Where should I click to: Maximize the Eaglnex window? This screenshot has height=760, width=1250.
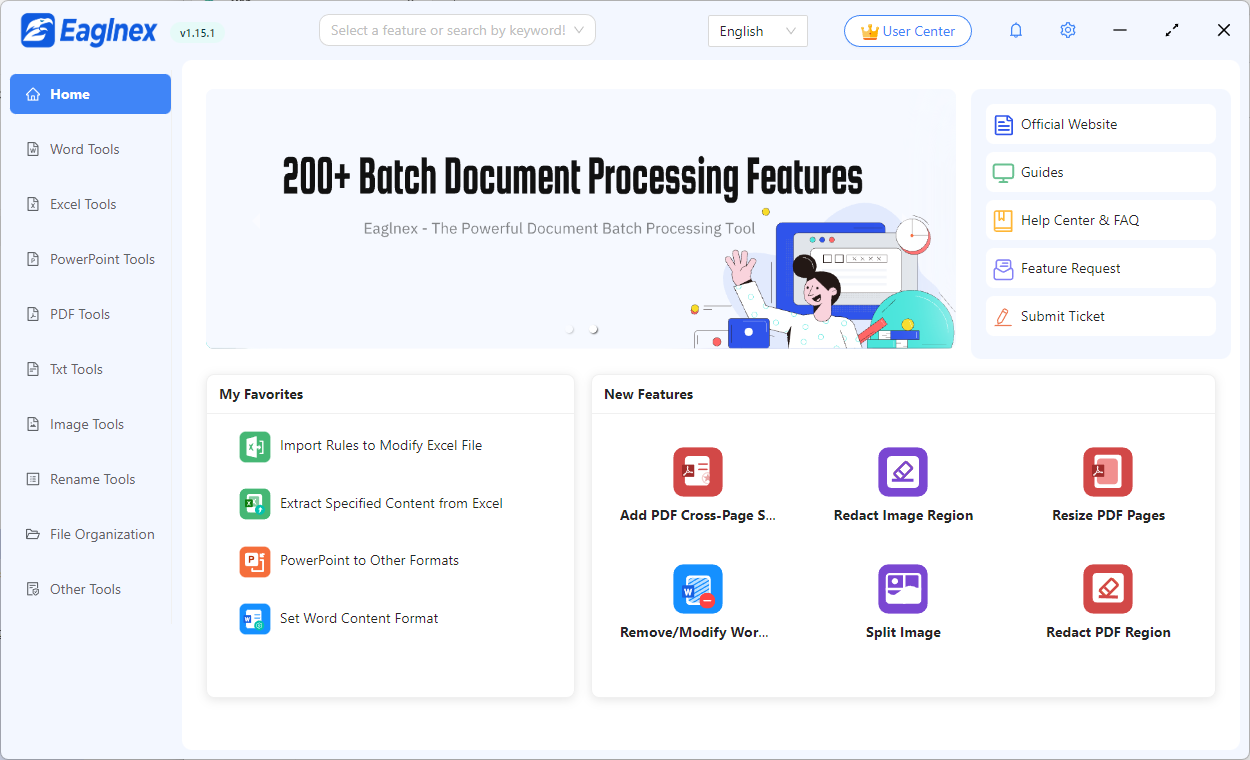click(x=1172, y=31)
